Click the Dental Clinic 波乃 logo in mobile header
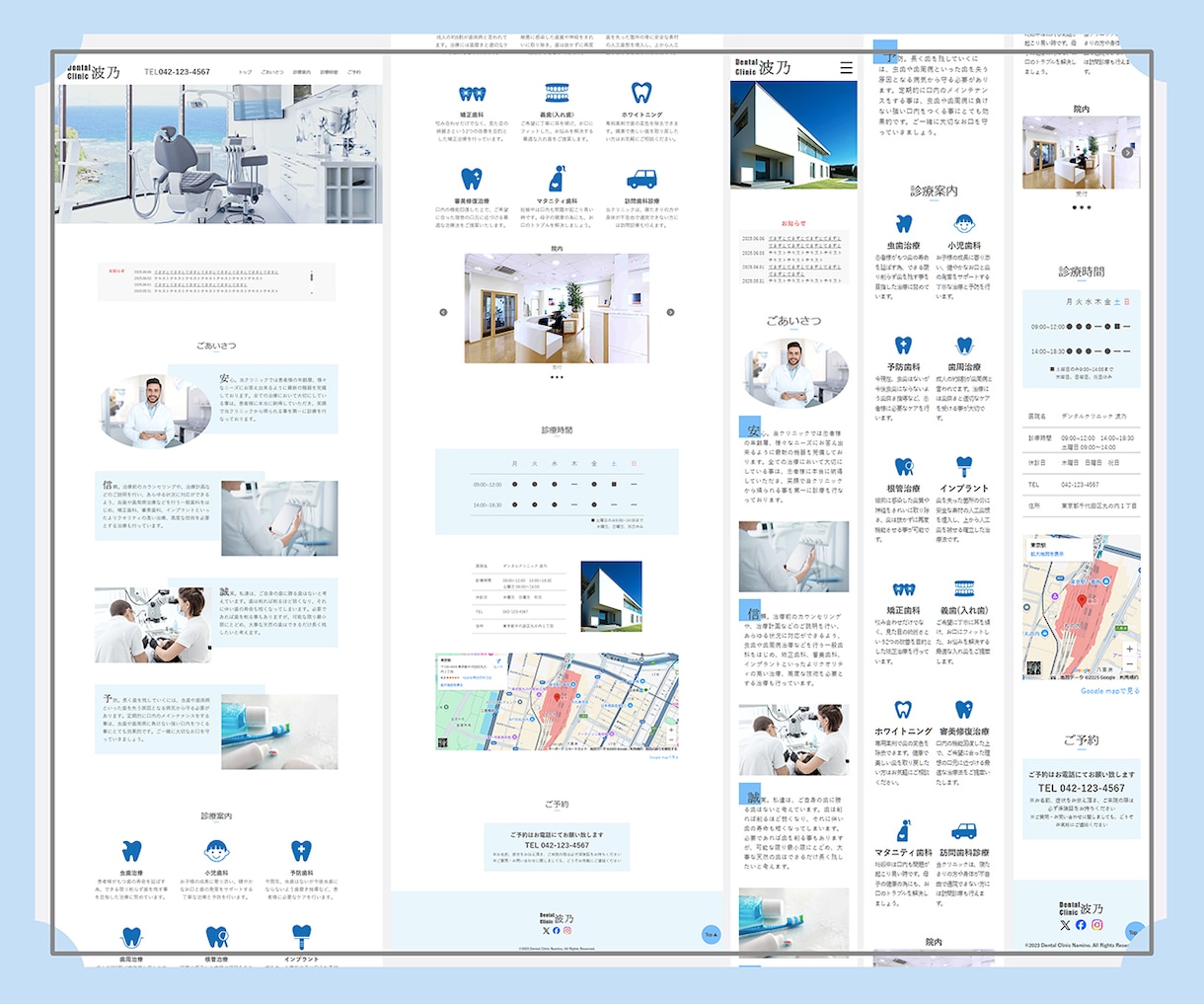 click(763, 67)
